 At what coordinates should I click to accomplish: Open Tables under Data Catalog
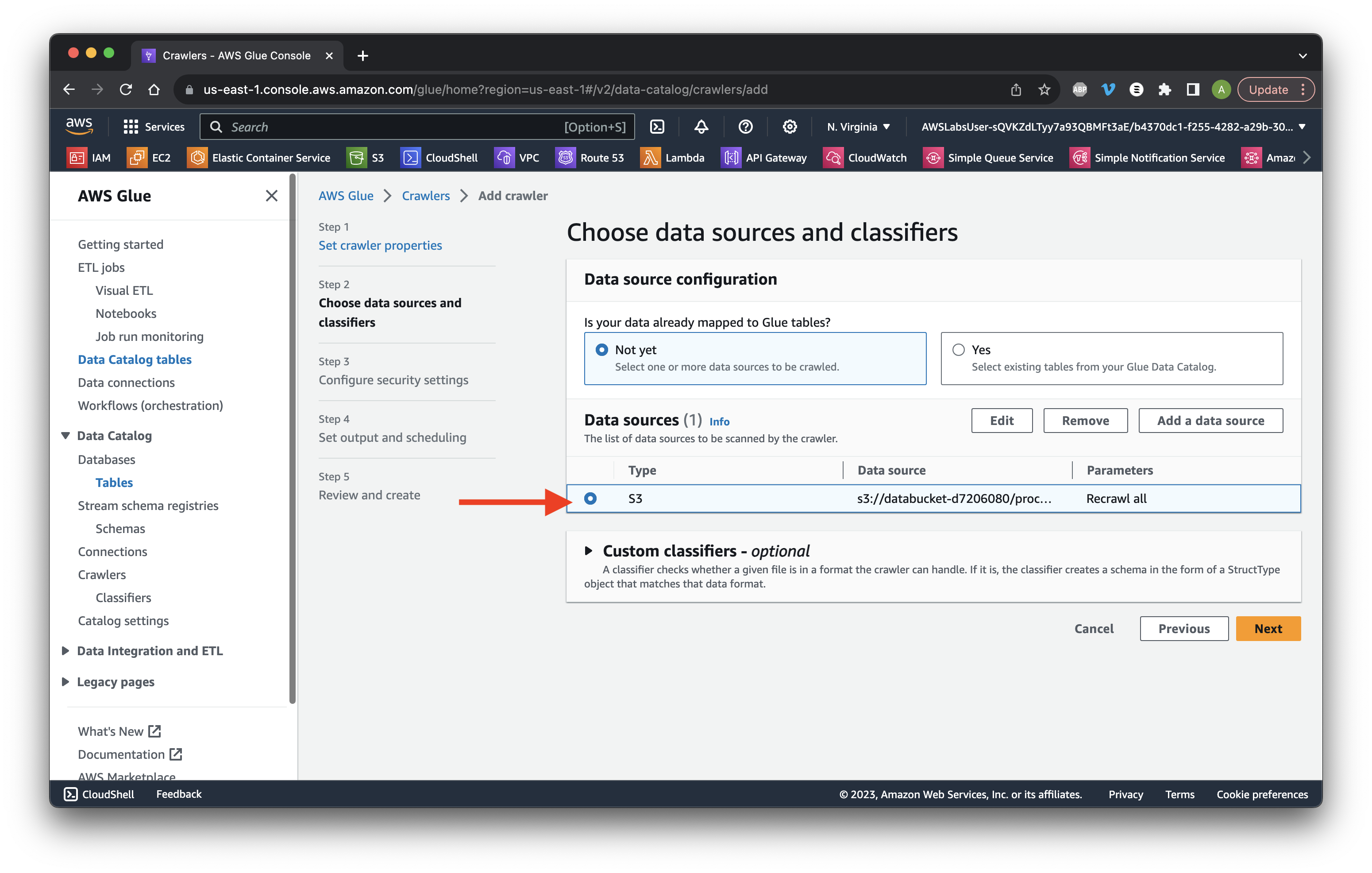114,482
